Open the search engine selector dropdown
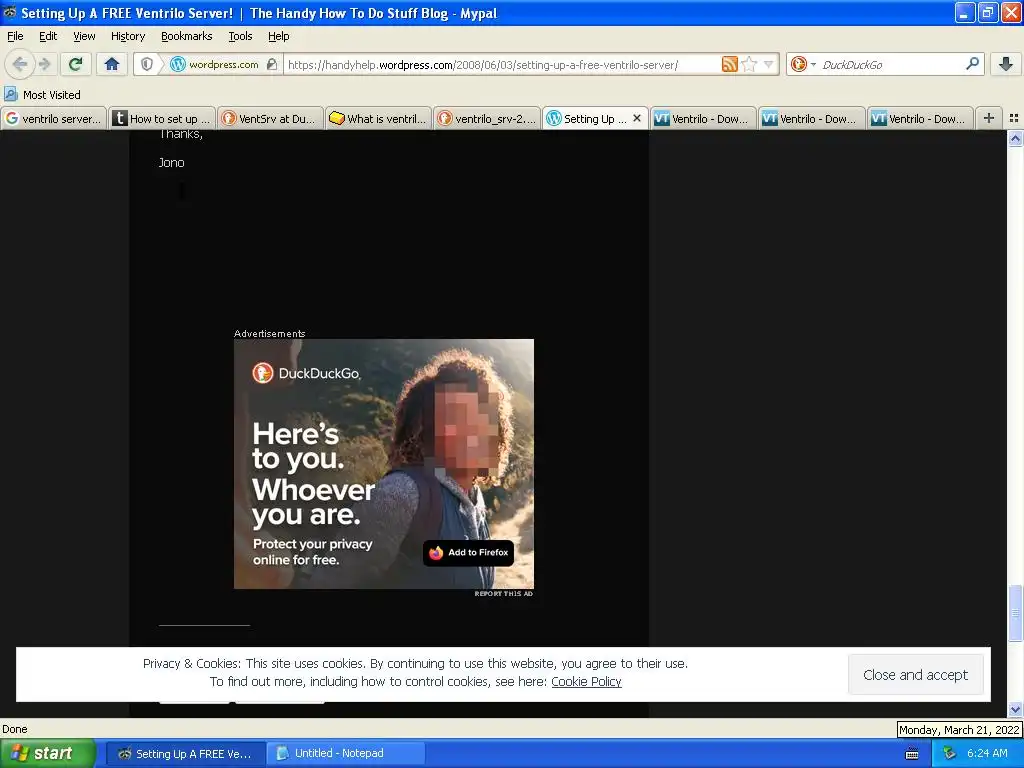1024x768 pixels. point(804,64)
